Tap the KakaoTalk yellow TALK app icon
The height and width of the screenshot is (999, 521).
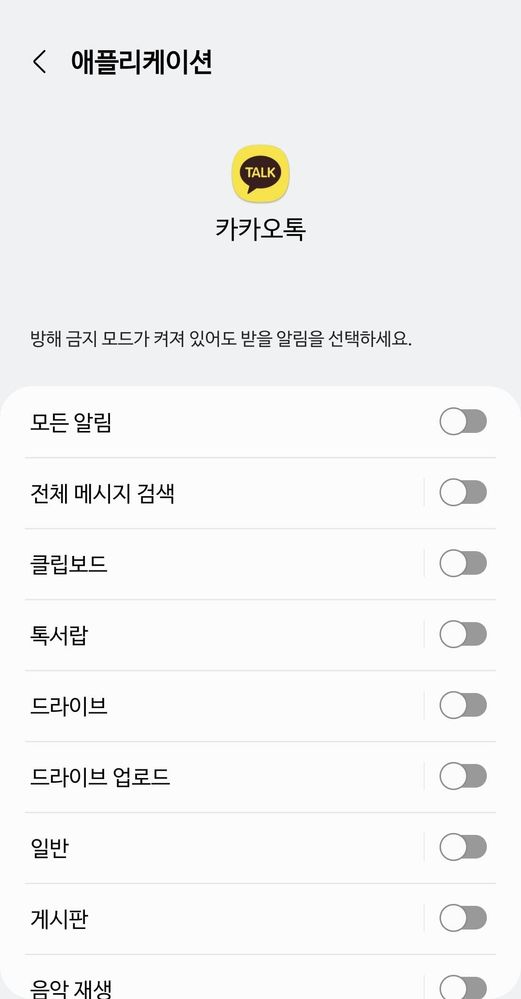click(260, 173)
